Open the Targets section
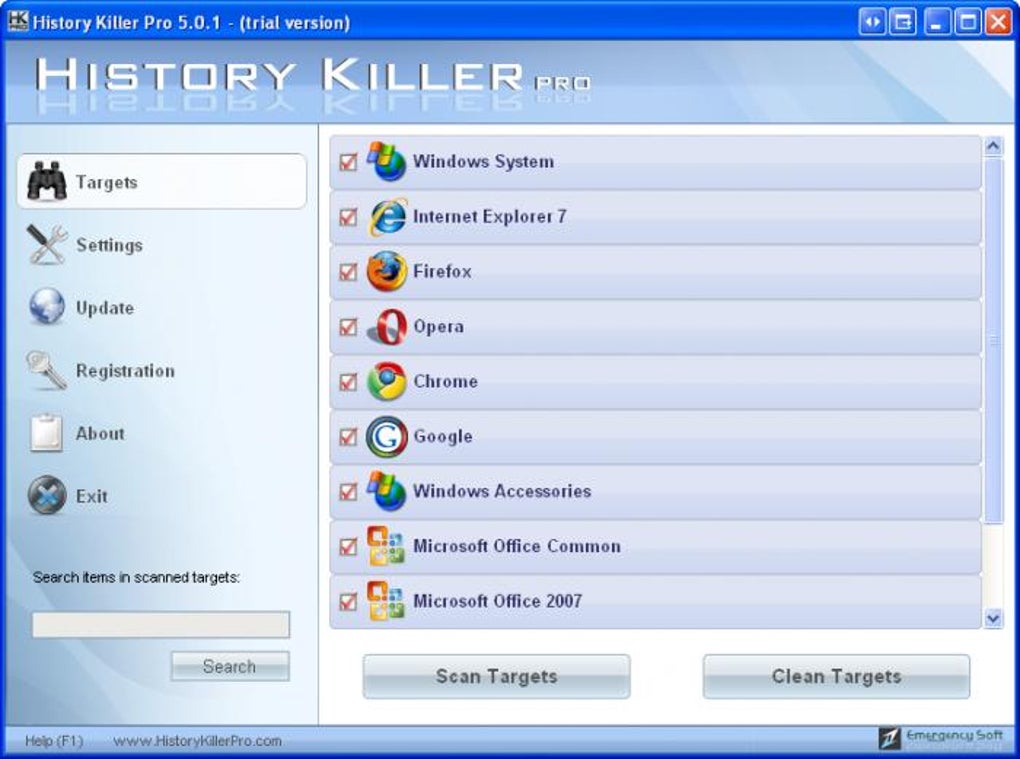1020x759 pixels. 161,181
